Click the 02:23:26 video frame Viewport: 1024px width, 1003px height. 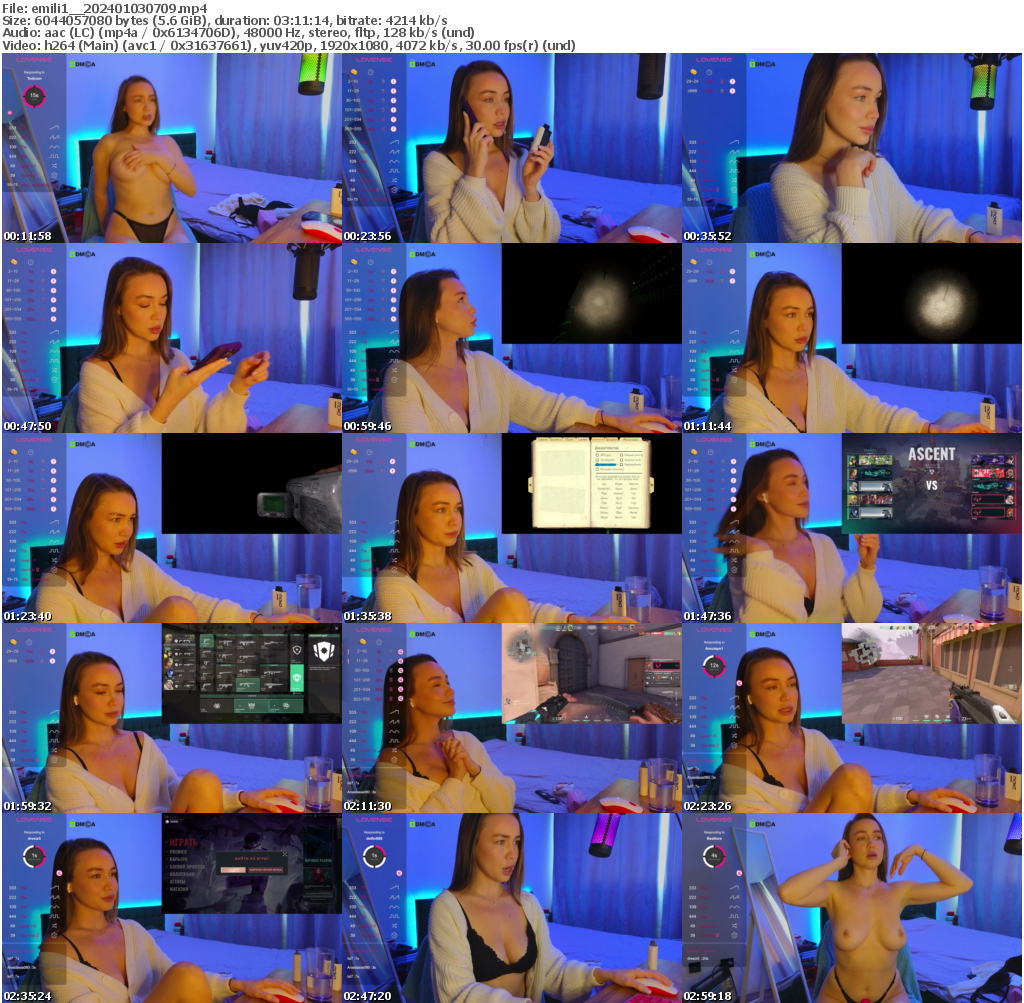coord(852,718)
